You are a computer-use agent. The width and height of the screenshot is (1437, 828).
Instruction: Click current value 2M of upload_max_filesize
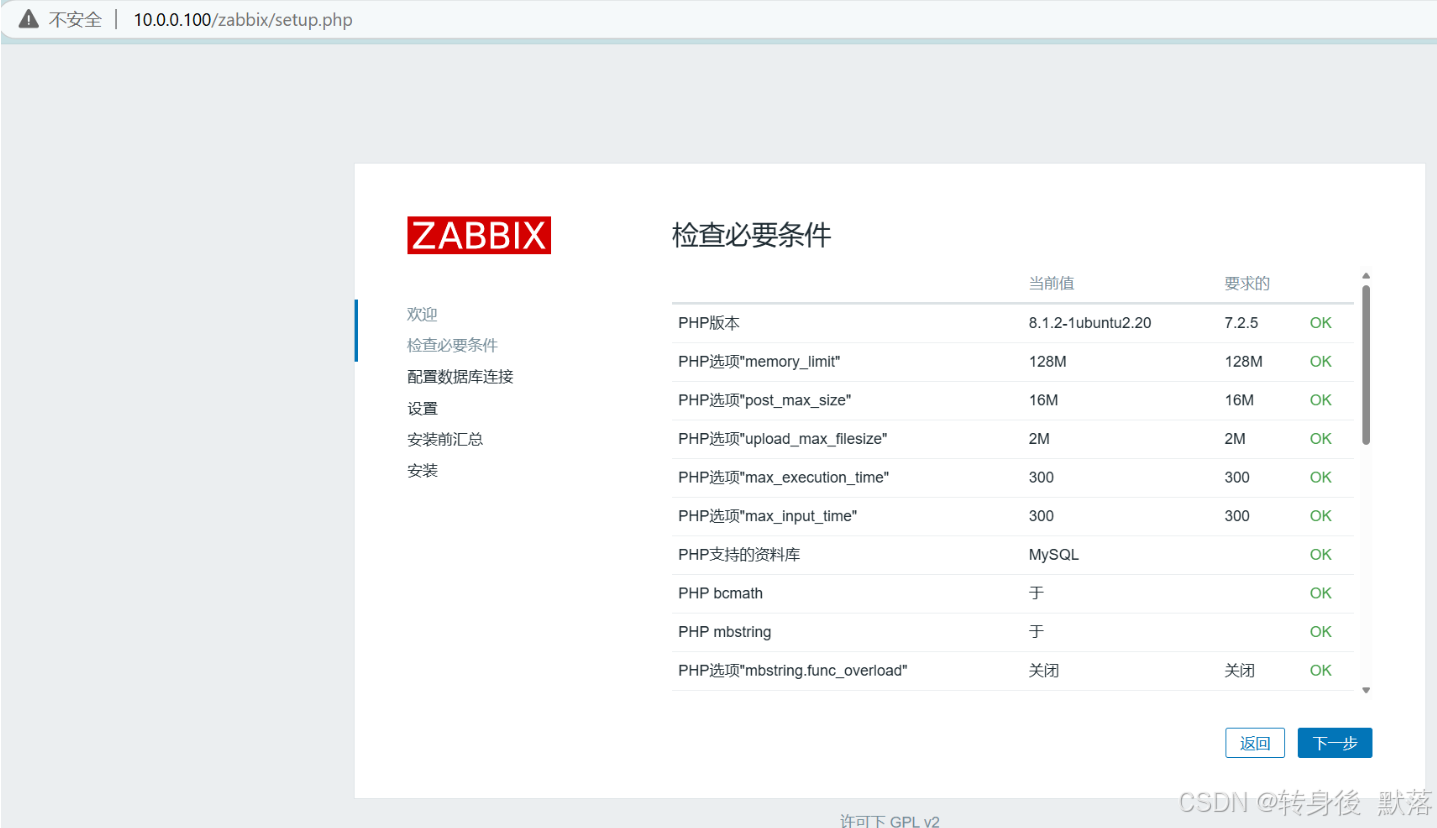coord(1039,439)
